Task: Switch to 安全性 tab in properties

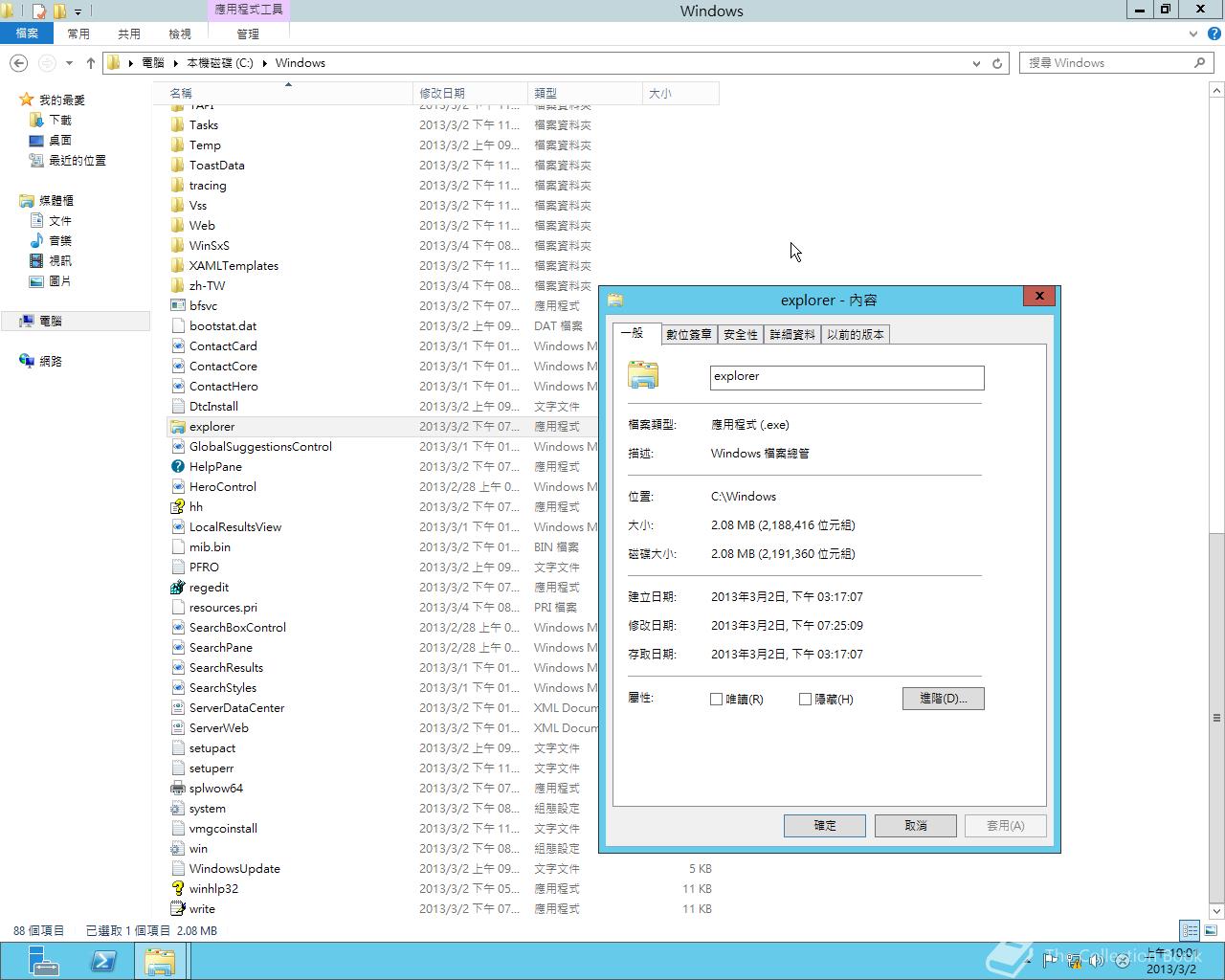Action: coord(741,334)
